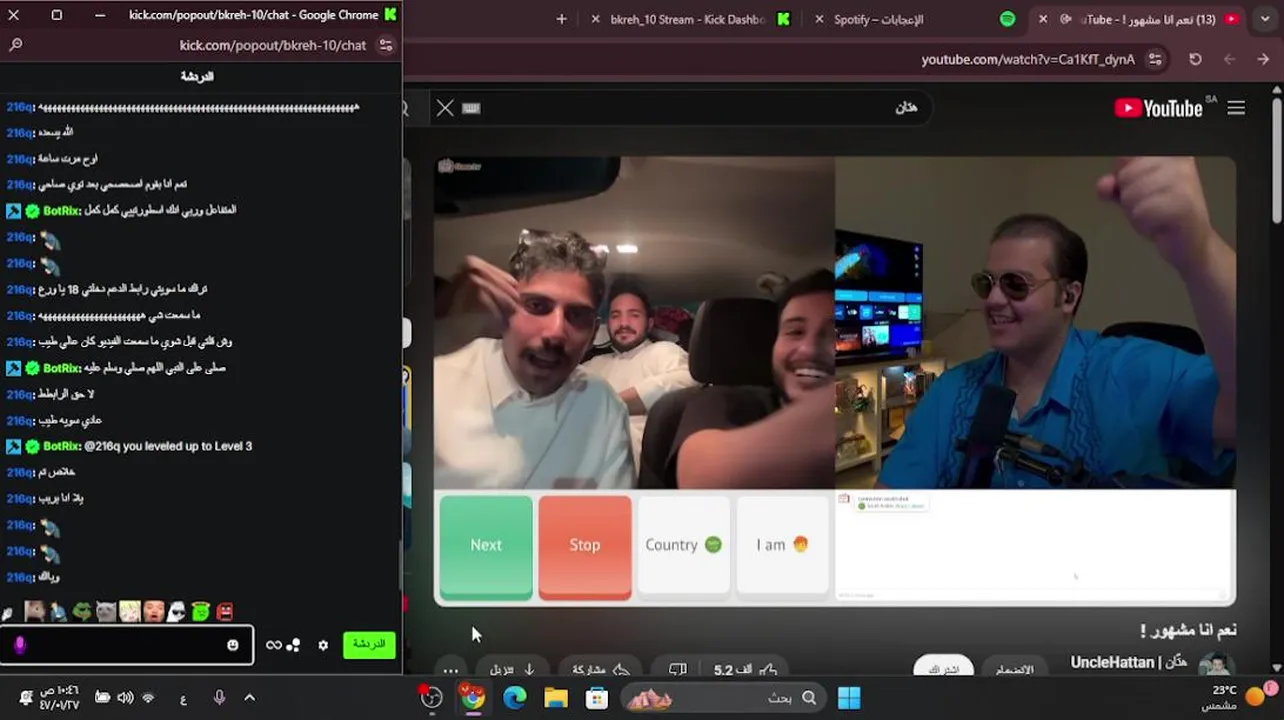
Task: Show hidden system tray icons chevron
Action: (249, 698)
